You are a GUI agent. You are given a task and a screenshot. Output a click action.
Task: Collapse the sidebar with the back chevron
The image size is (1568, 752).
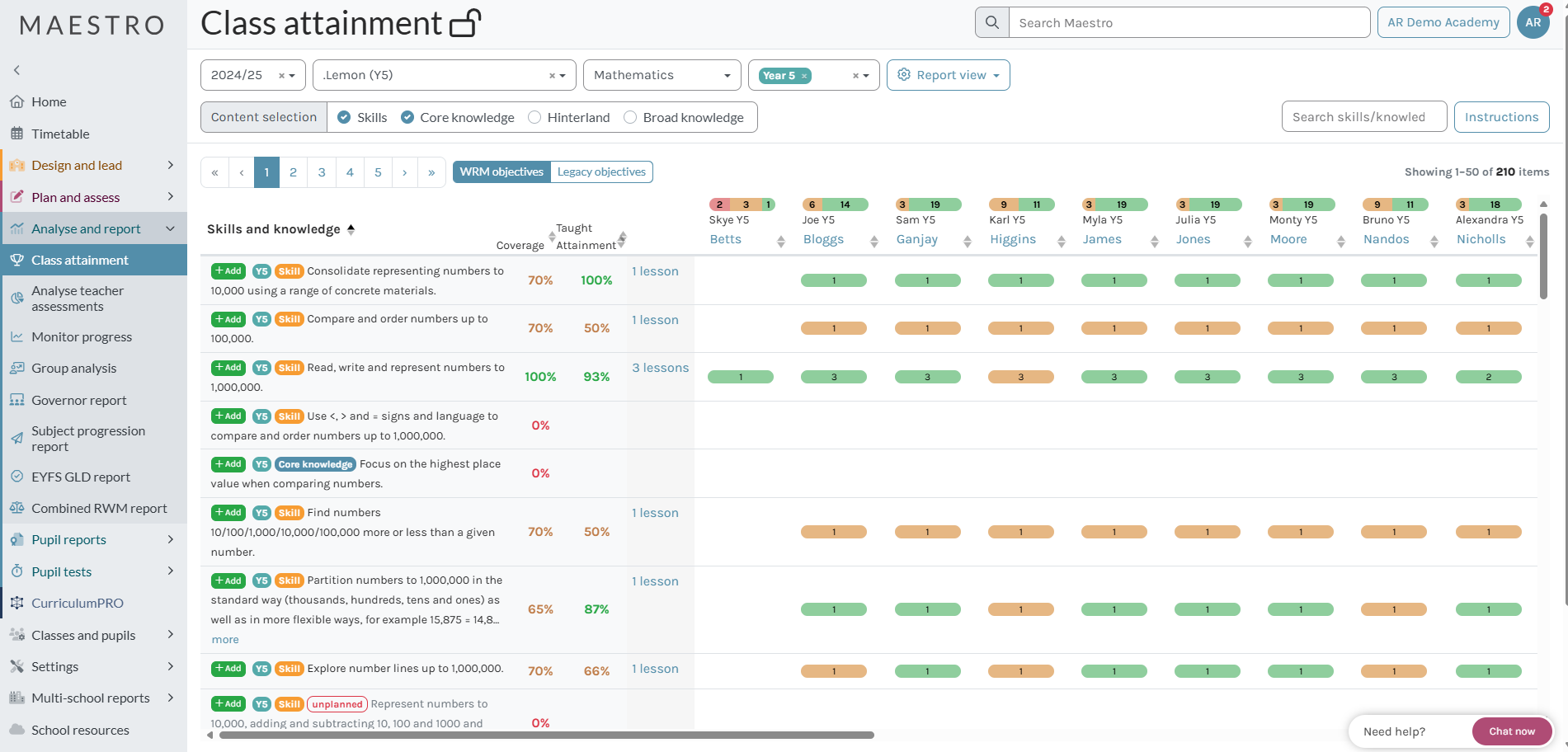click(16, 70)
